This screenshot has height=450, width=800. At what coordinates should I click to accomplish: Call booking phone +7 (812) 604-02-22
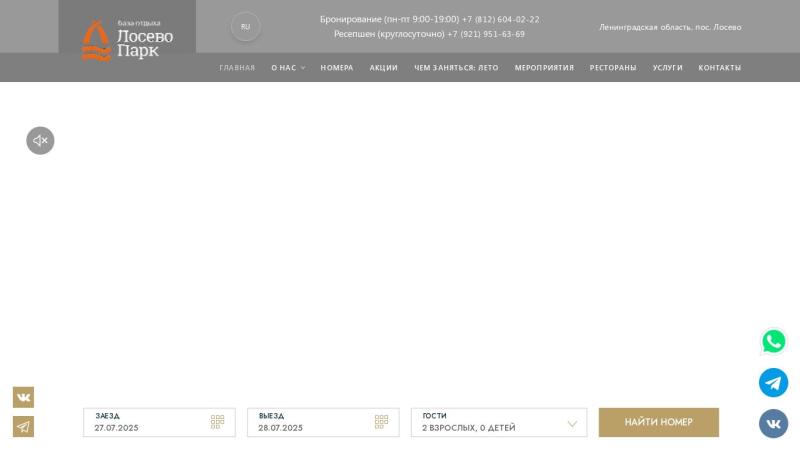[500, 19]
